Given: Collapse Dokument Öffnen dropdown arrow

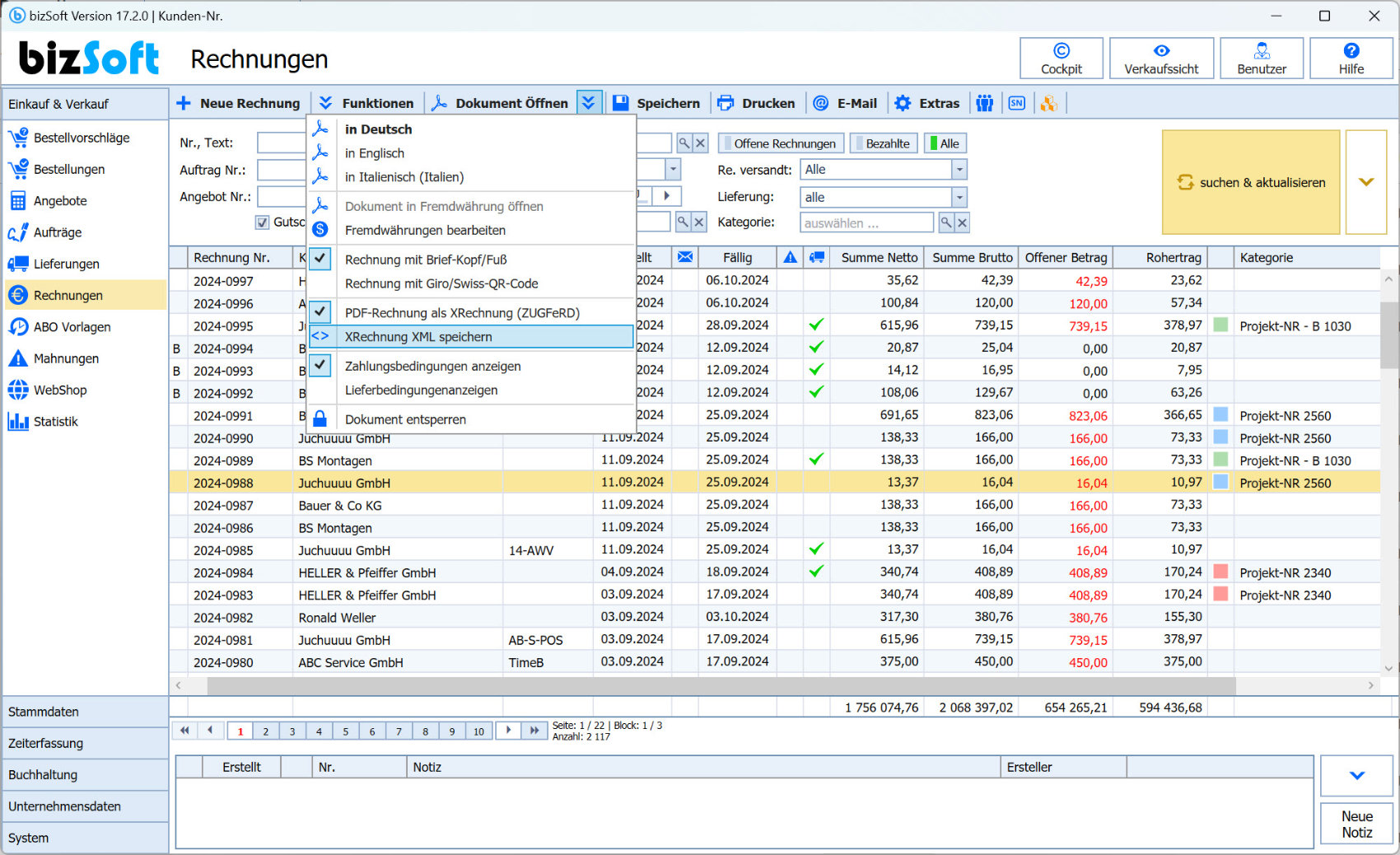Looking at the screenshot, I should (589, 103).
